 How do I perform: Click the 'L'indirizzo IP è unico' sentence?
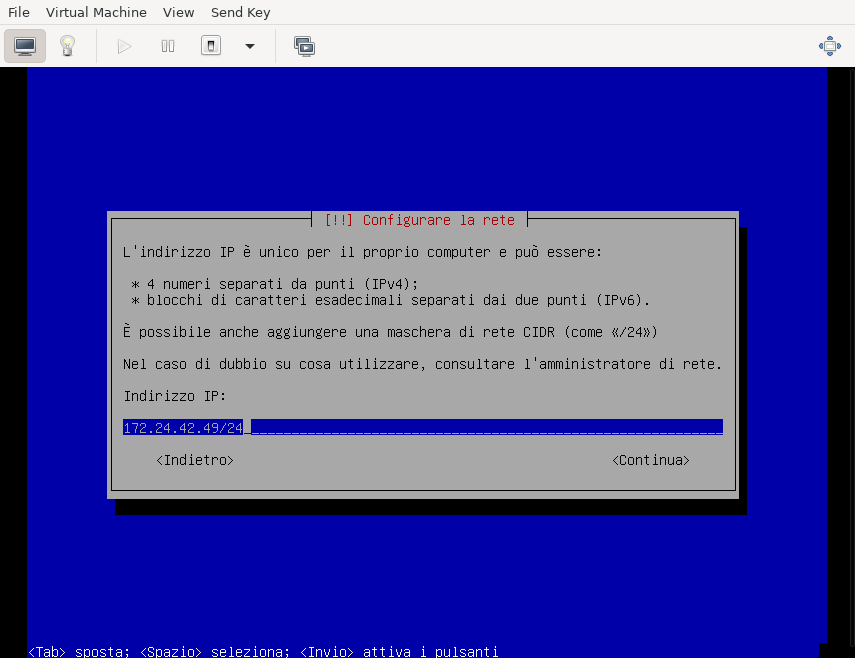tap(362, 252)
